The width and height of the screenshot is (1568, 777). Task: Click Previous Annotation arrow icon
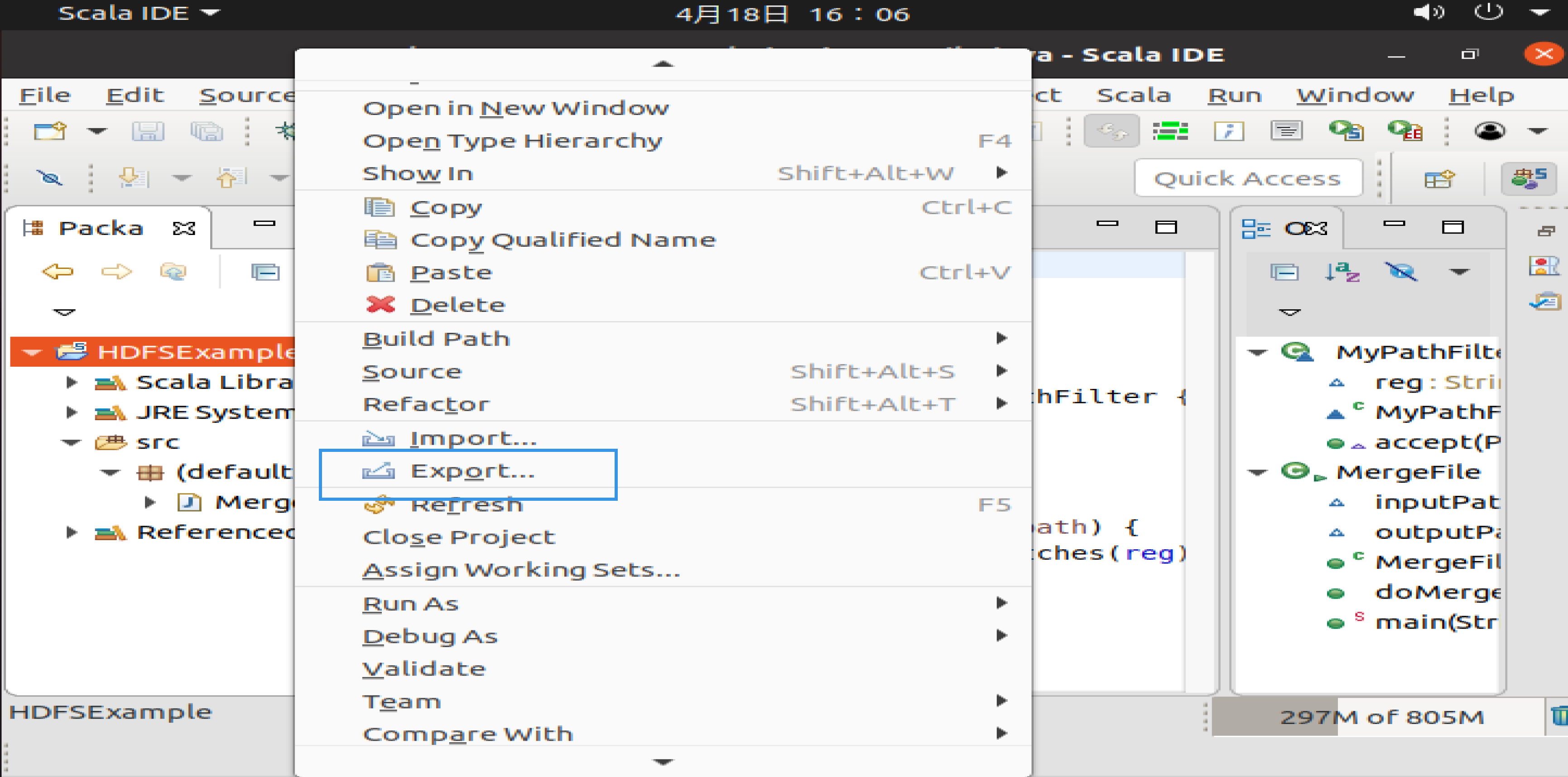(x=231, y=177)
